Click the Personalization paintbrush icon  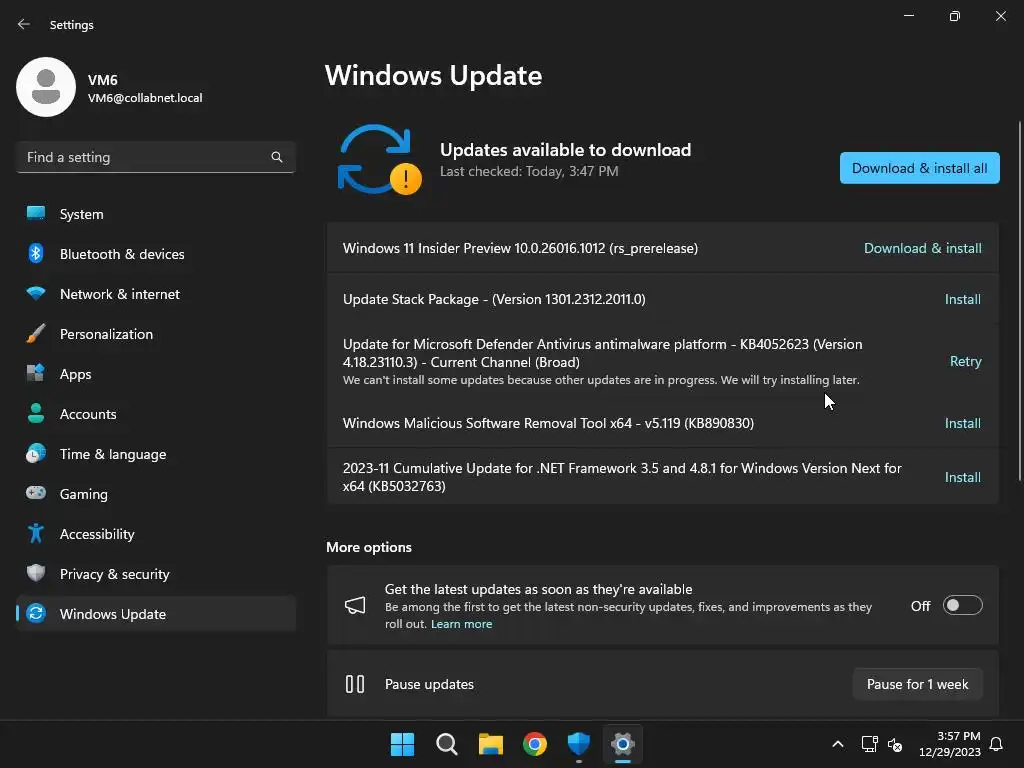[36, 334]
